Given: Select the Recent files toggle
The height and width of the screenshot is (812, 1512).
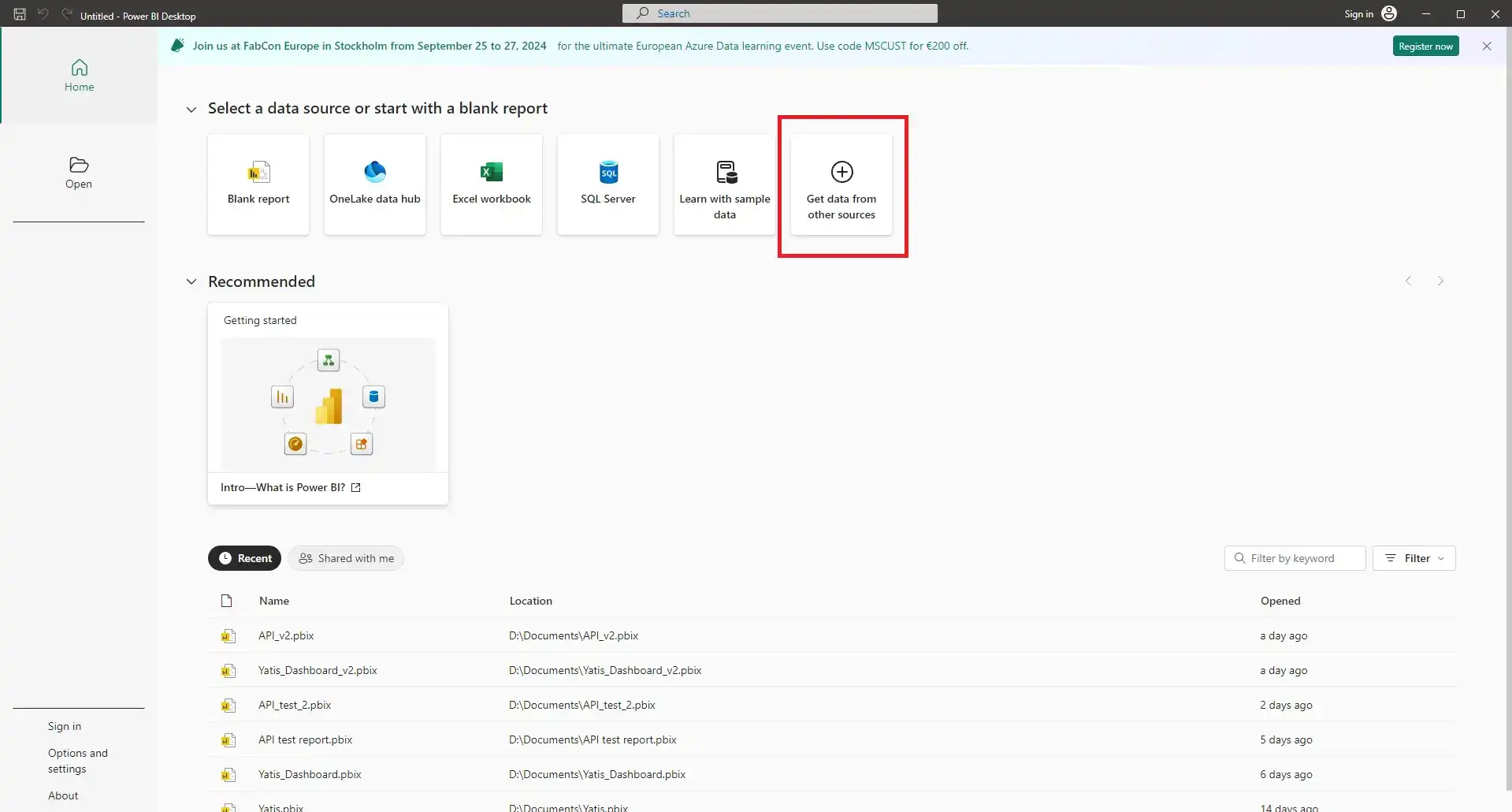Looking at the screenshot, I should pos(244,558).
